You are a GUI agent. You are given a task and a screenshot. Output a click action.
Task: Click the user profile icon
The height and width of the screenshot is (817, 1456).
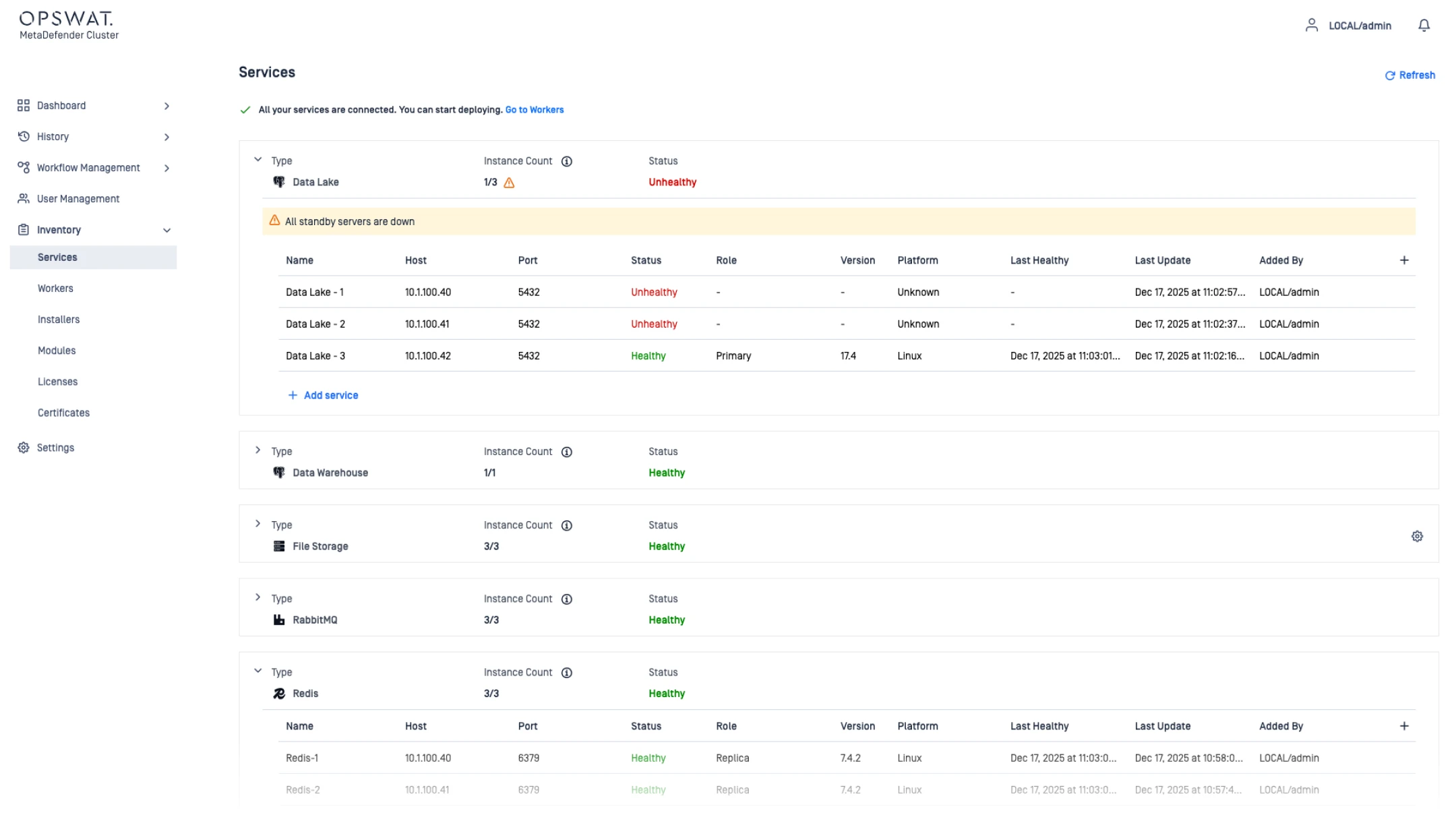point(1311,26)
